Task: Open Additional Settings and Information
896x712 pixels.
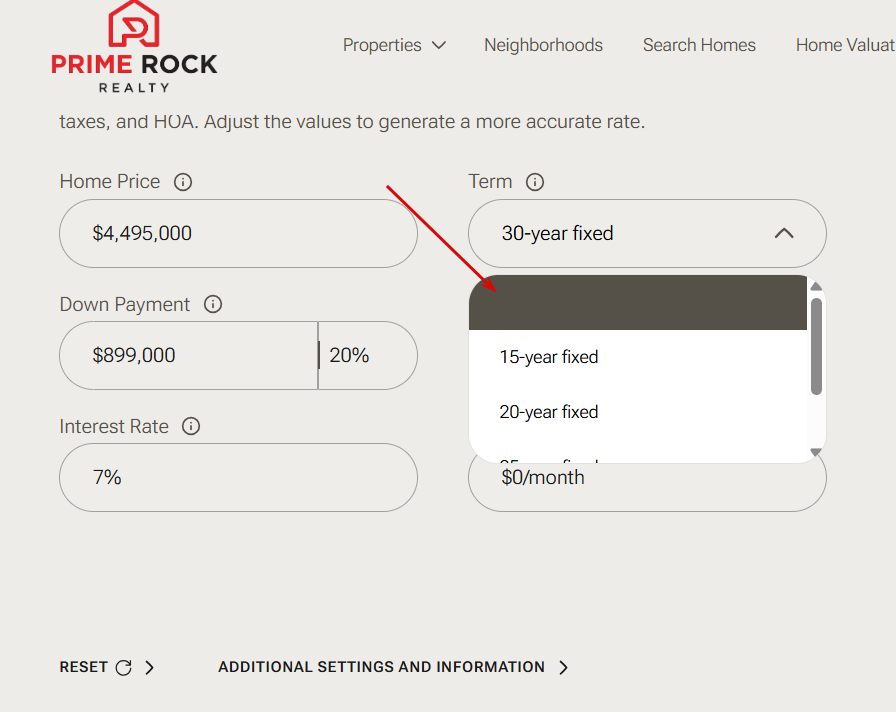Action: [381, 667]
